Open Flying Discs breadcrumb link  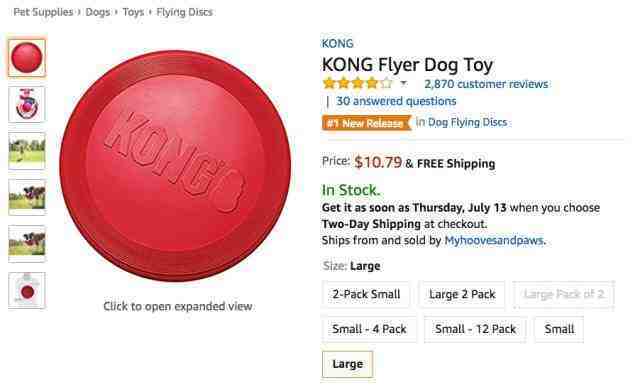(184, 12)
